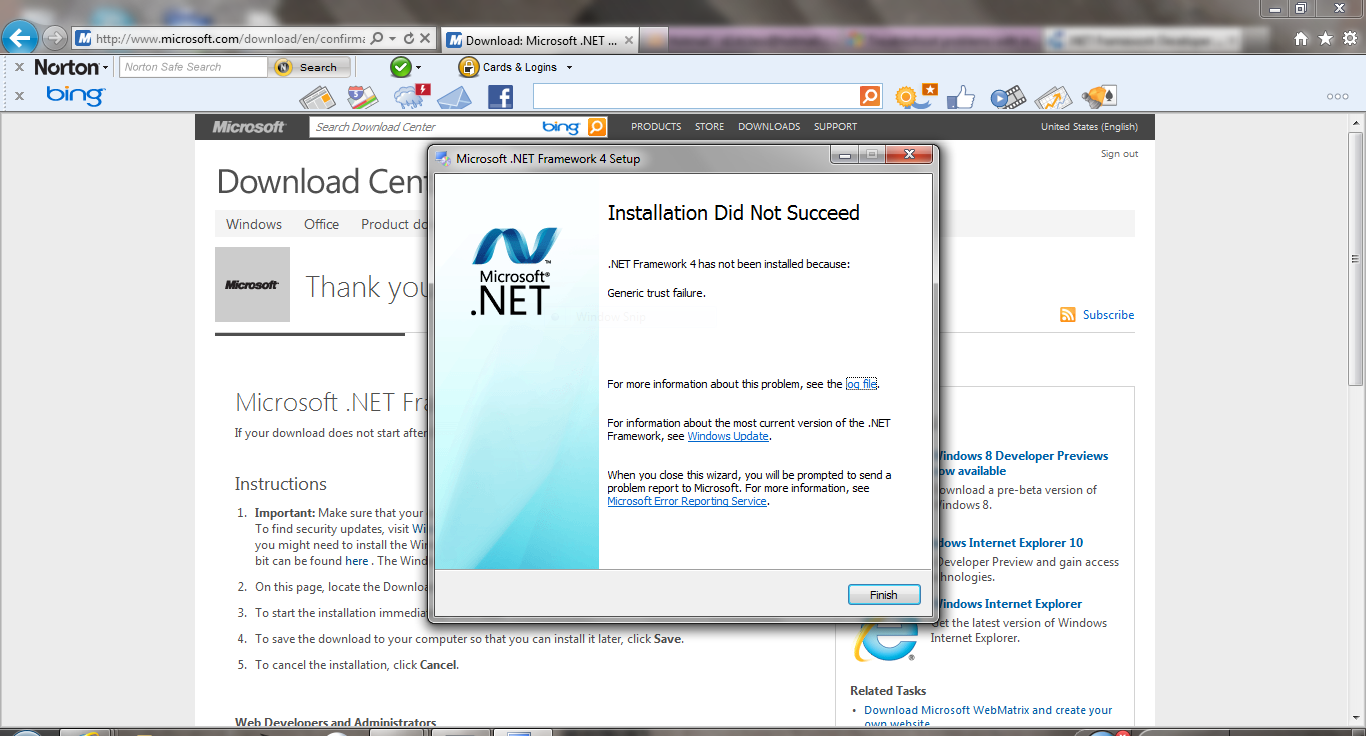
Task: Click the Sign out link
Action: click(x=1119, y=154)
